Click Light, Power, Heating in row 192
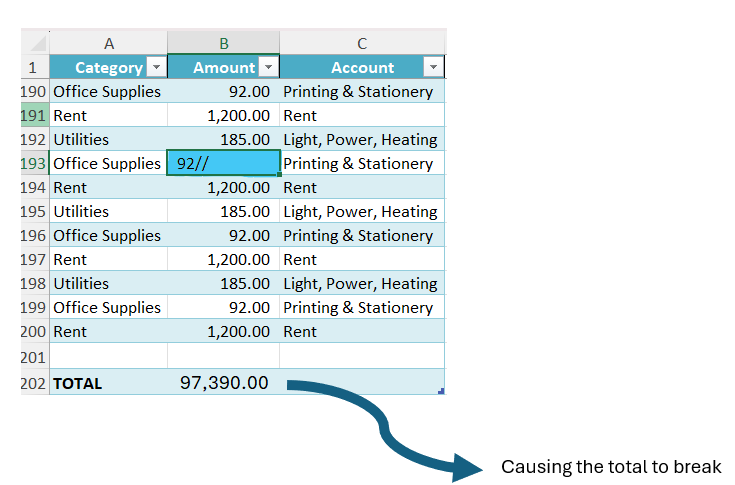Image resolution: width=735 pixels, height=485 pixels. pyautogui.click(x=362, y=139)
